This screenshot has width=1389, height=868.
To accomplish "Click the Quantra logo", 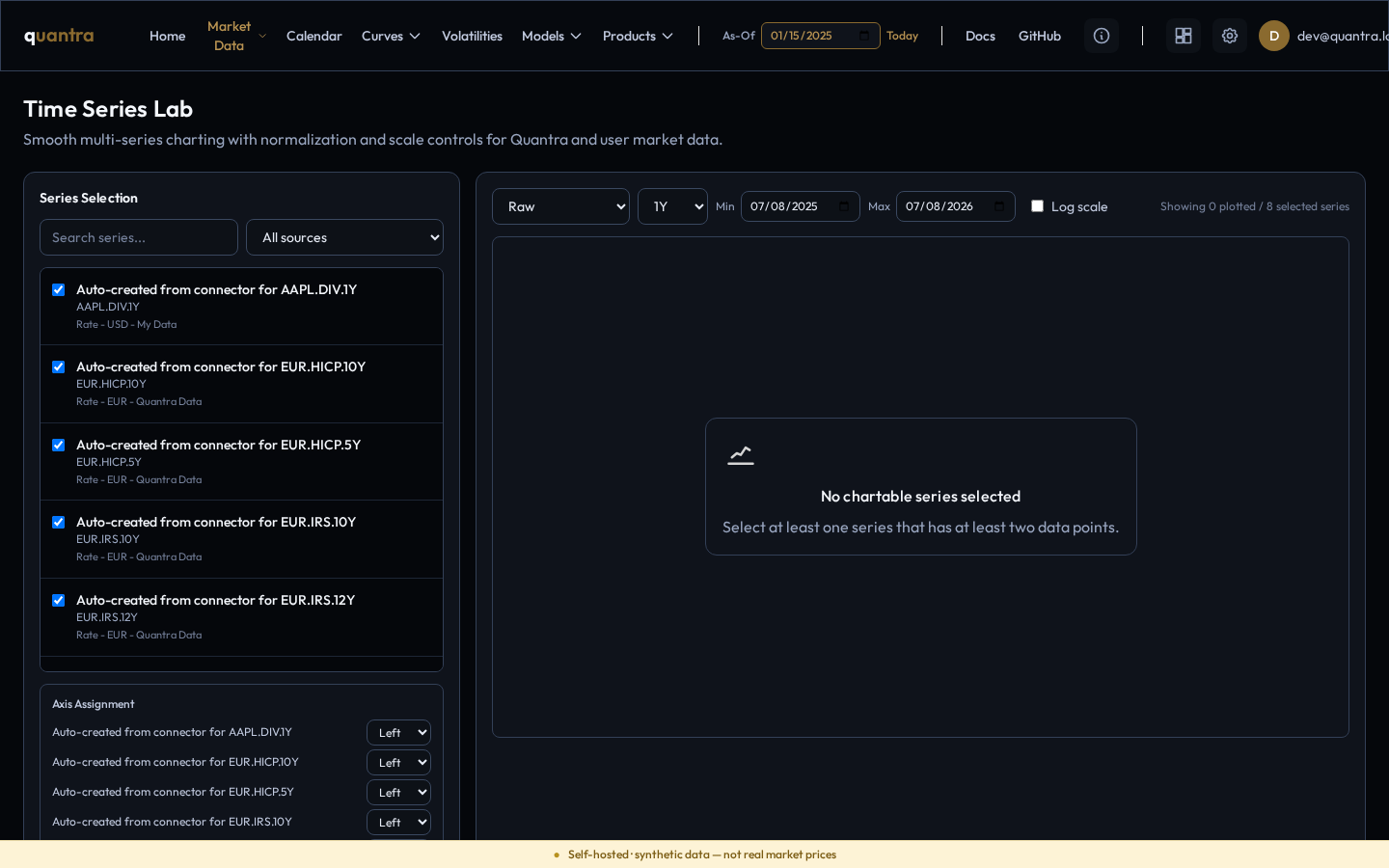I will point(59,36).
